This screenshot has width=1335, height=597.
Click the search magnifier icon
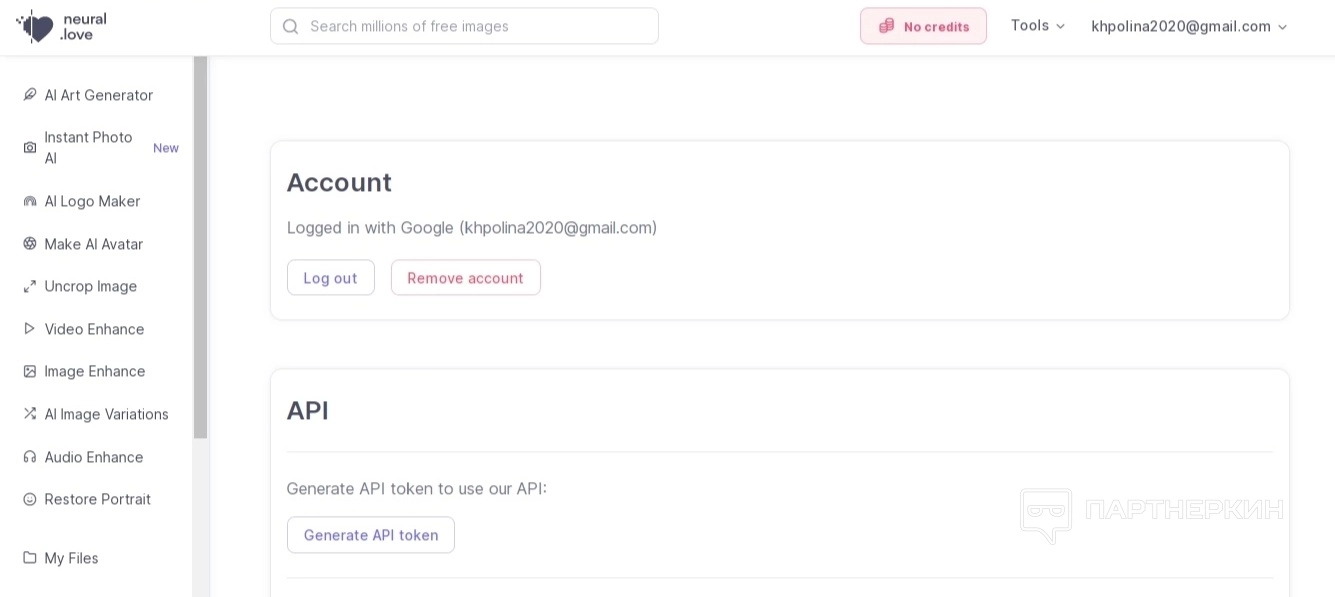coord(290,26)
